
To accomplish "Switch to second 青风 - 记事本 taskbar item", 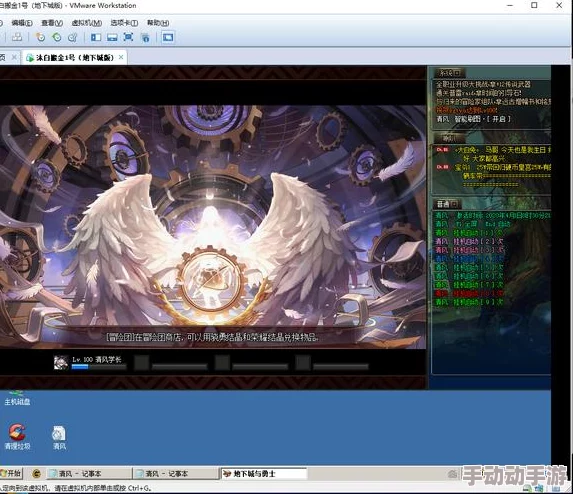I will click(175, 474).
